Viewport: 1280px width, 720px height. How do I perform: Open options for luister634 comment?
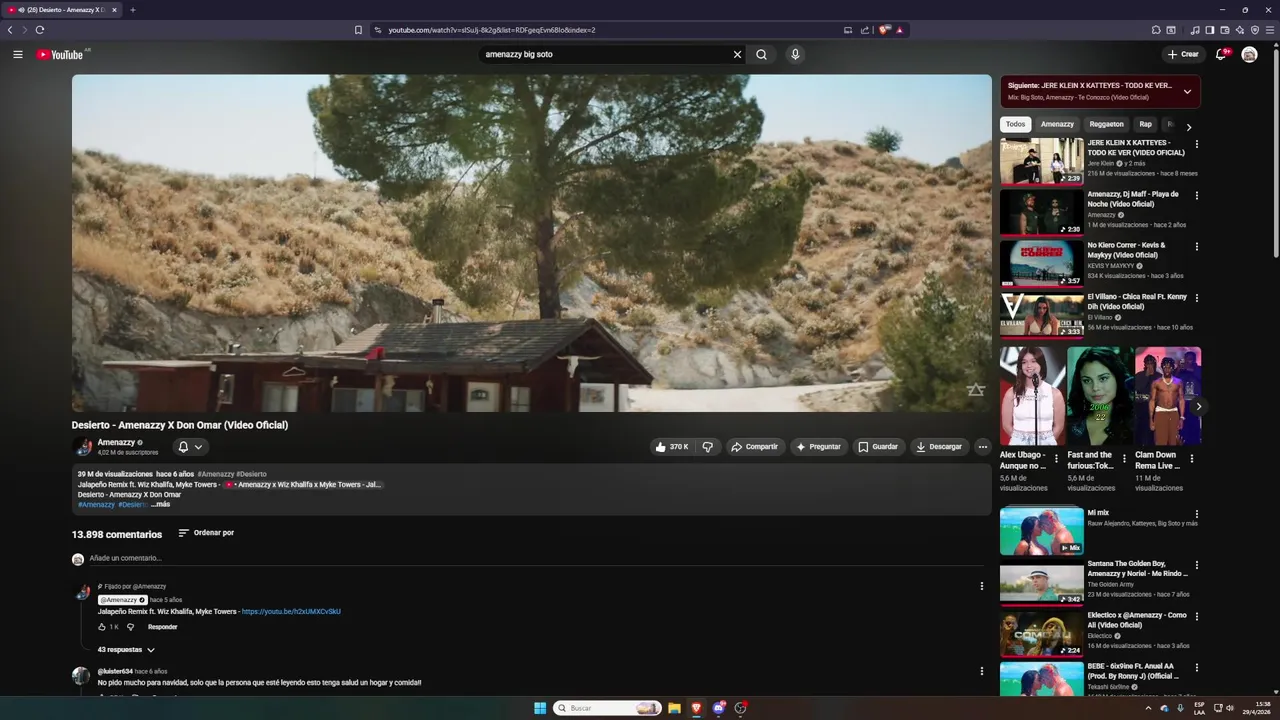pos(981,671)
